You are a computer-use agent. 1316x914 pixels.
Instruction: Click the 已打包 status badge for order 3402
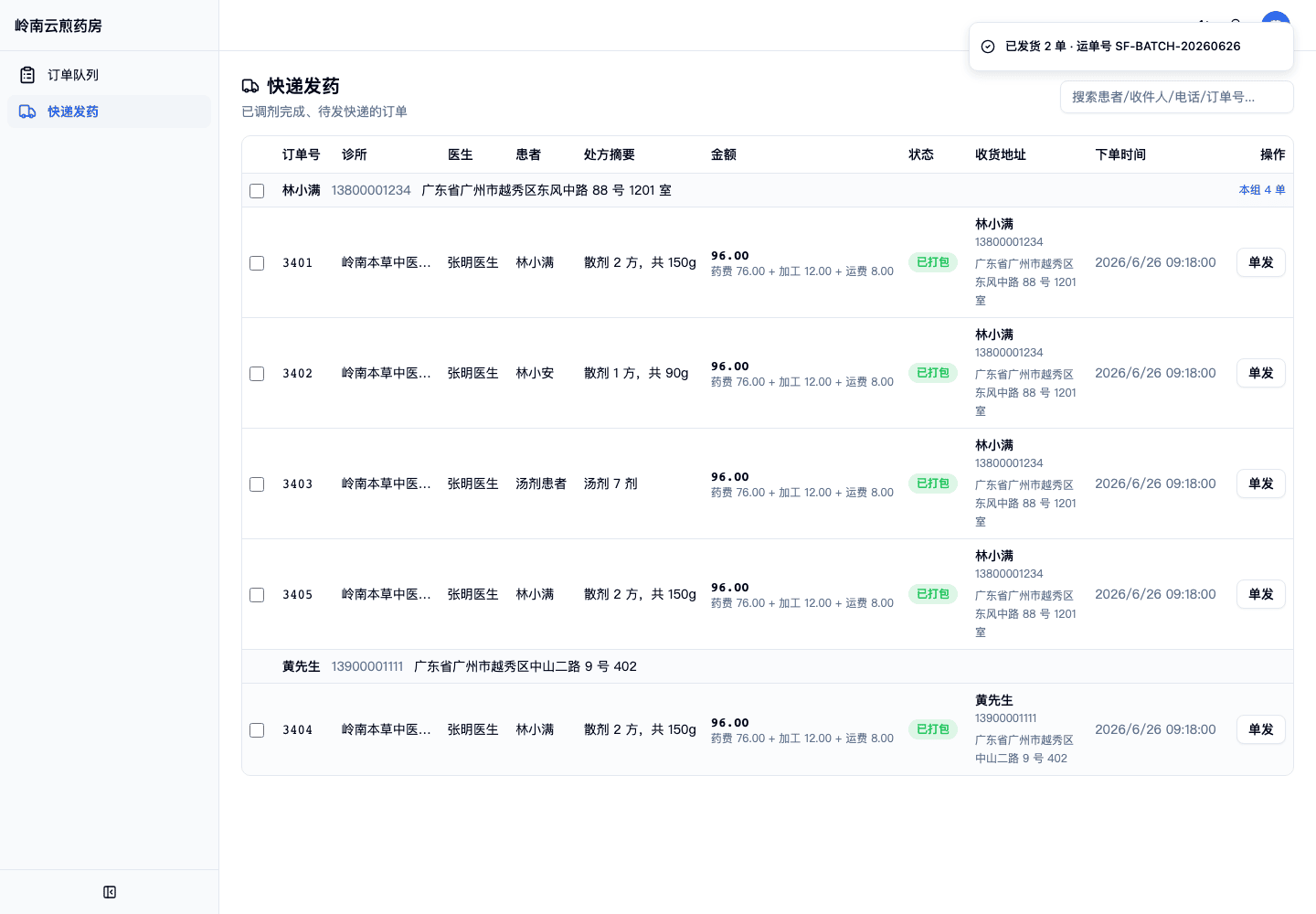(x=933, y=373)
